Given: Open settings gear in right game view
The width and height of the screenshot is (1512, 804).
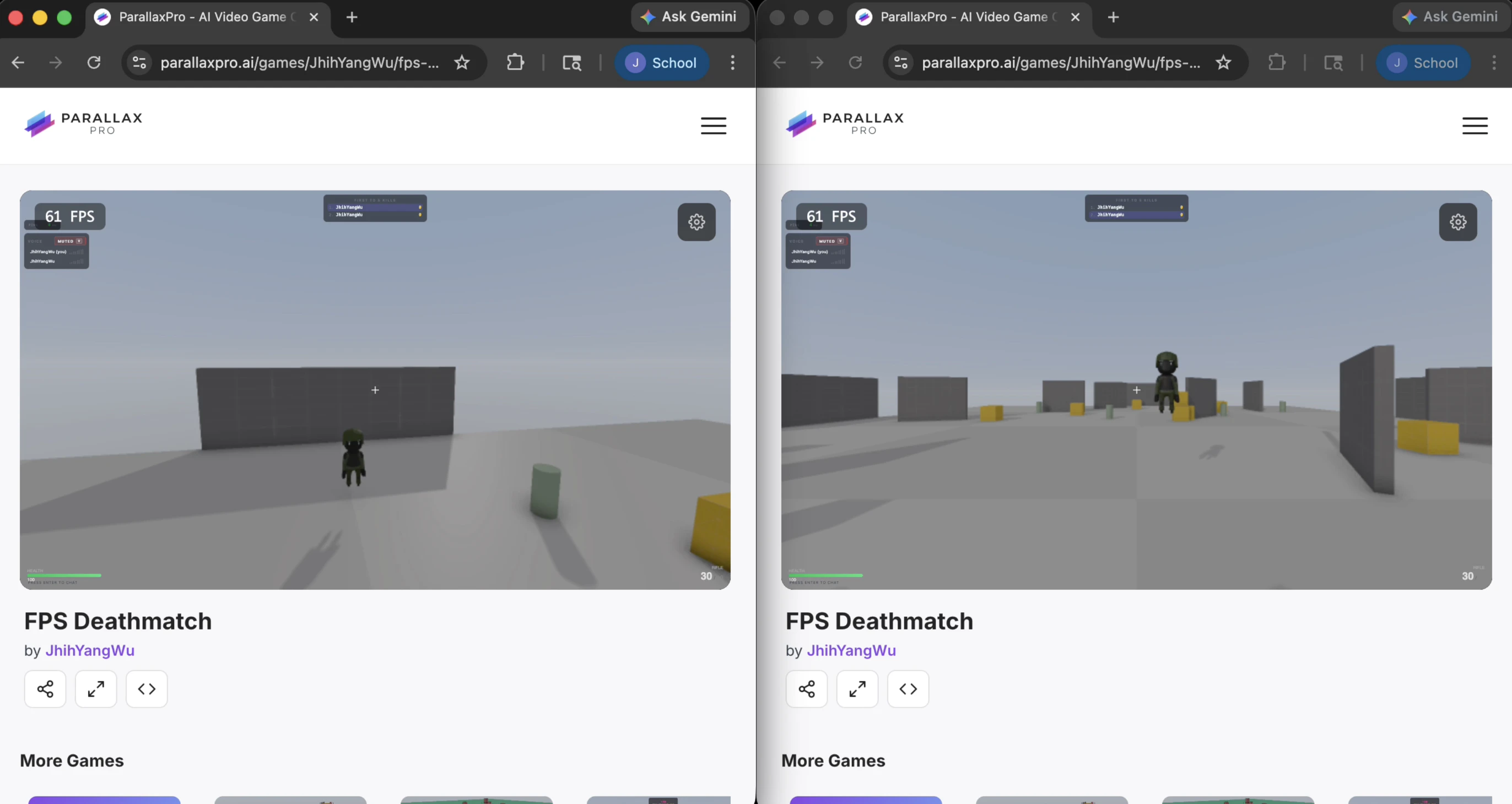Looking at the screenshot, I should [x=1457, y=222].
